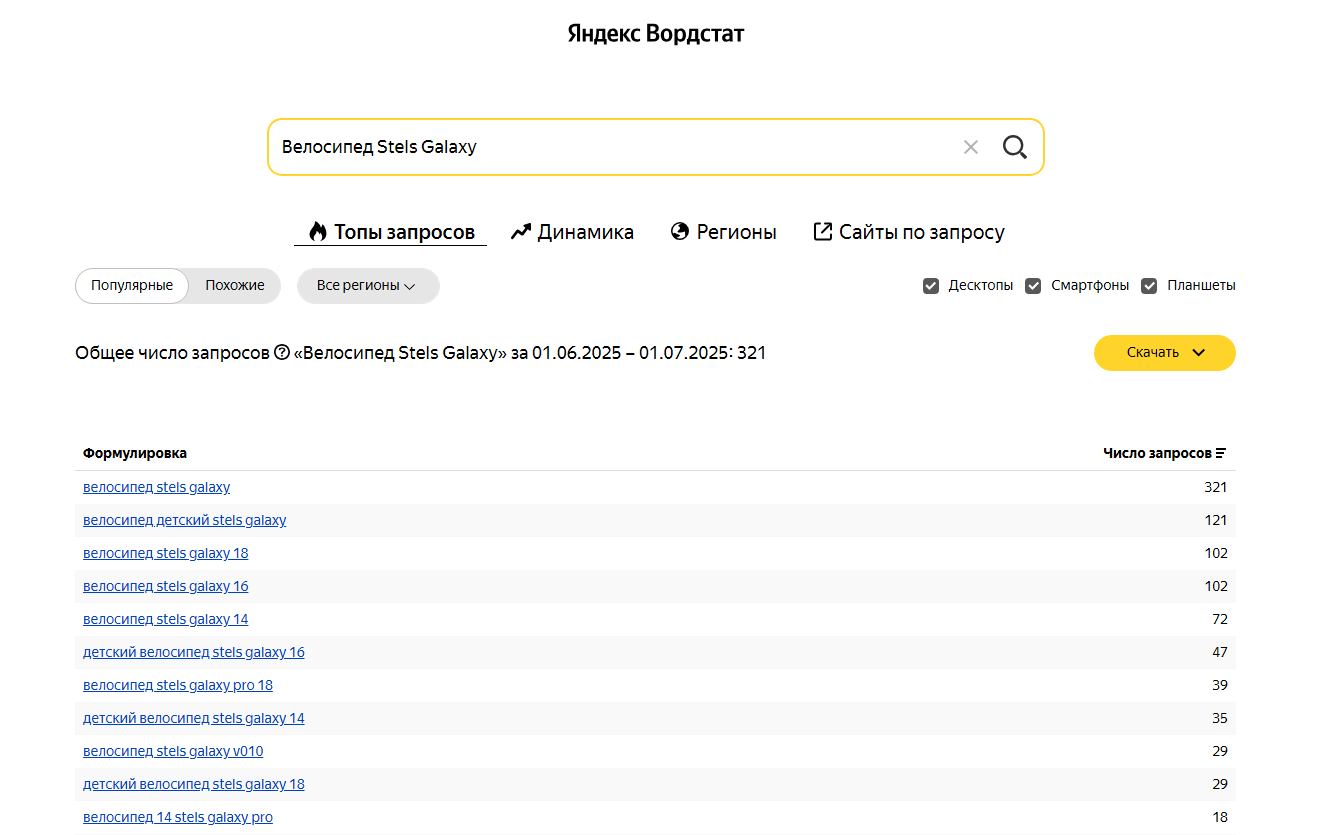
Task: Click the total requests summary text
Action: click(421, 353)
